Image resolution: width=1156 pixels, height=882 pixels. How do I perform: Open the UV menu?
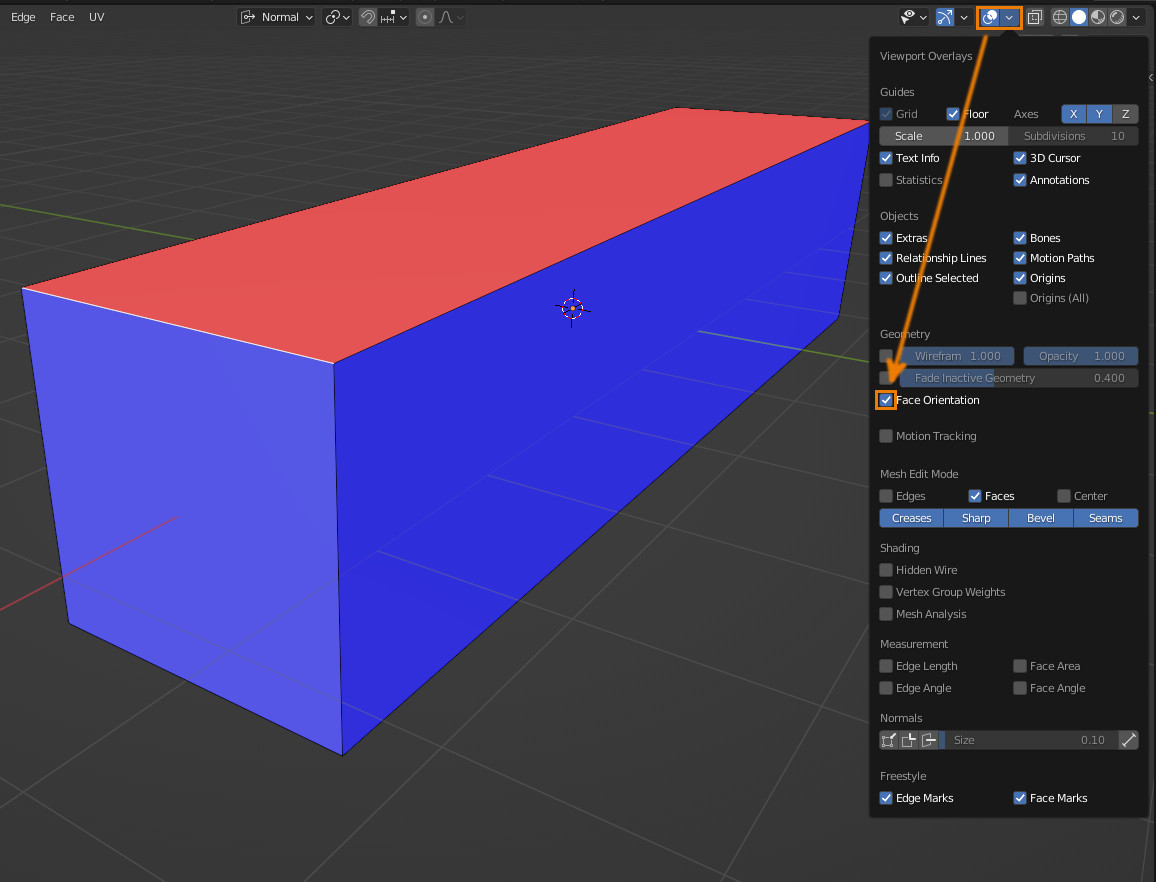[96, 17]
